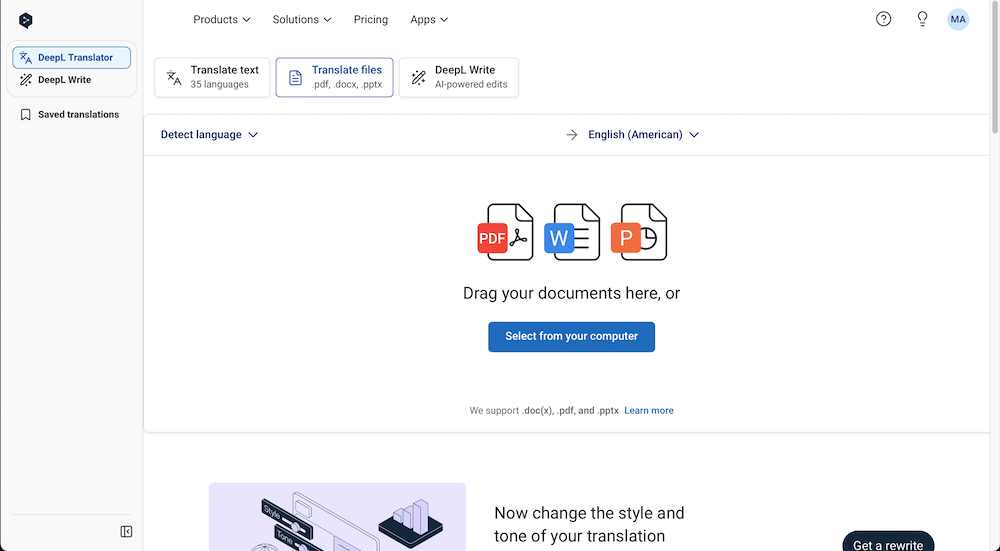Screen dimensions: 1000x551
Task: Open the English (American) target language dropdown
Action: click(643, 135)
